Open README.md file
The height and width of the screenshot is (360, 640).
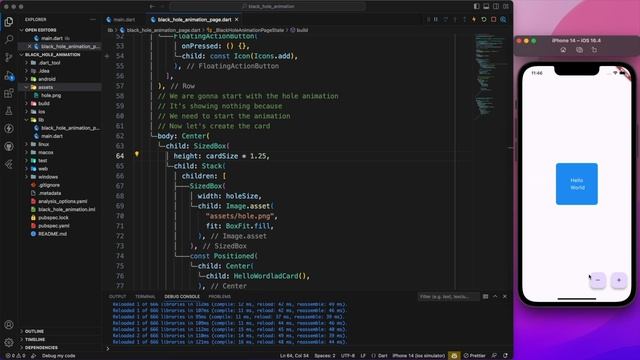(52, 234)
